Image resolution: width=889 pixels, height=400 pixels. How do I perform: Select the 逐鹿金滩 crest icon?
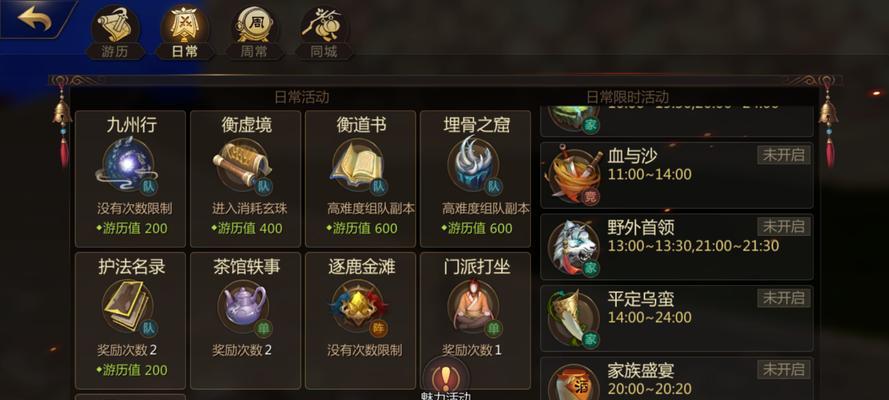[x=358, y=306]
